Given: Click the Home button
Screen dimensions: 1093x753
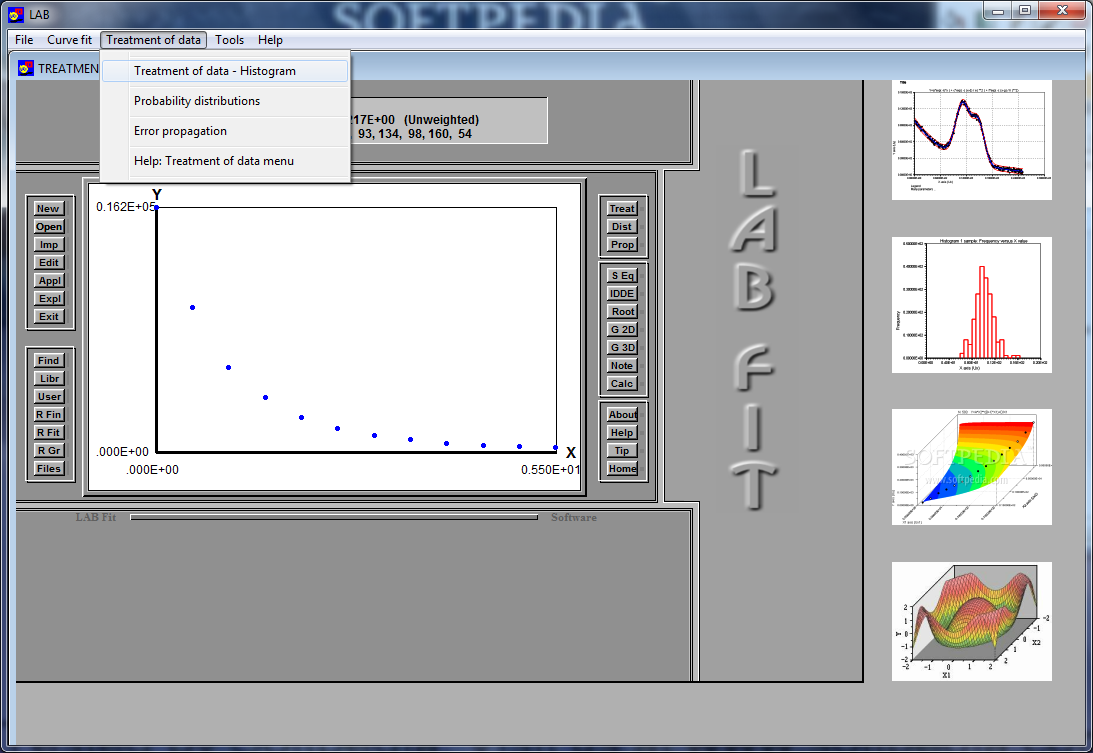Looking at the screenshot, I should (x=622, y=469).
